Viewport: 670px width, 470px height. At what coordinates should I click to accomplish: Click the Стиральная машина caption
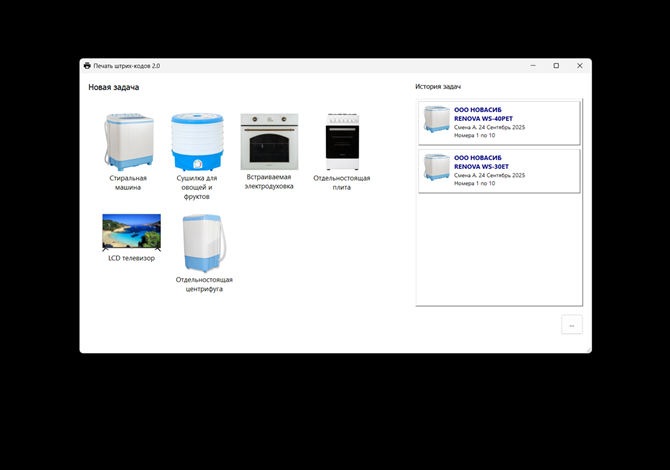pos(128,182)
